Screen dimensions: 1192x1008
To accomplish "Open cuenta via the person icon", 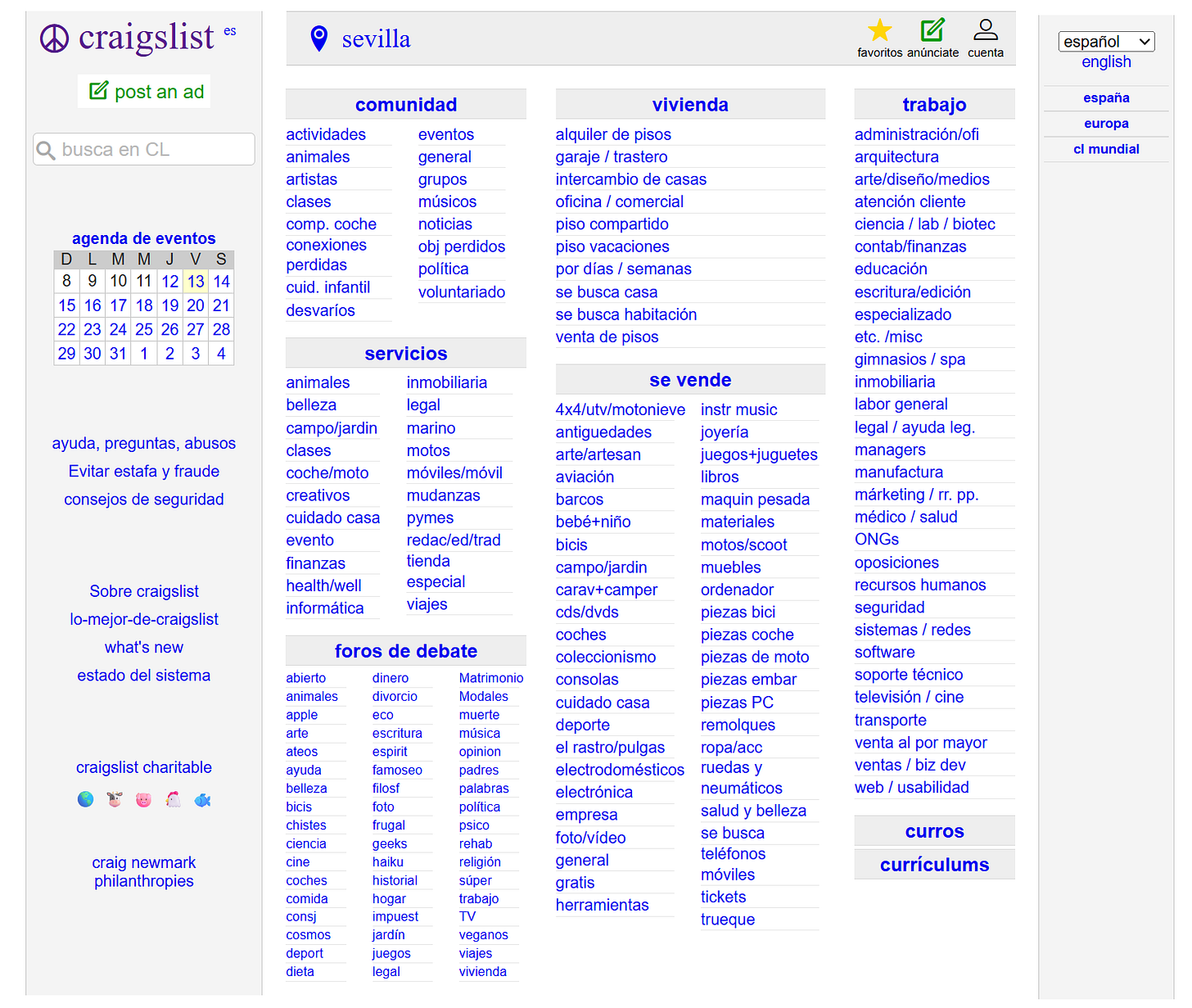I will coord(986,30).
